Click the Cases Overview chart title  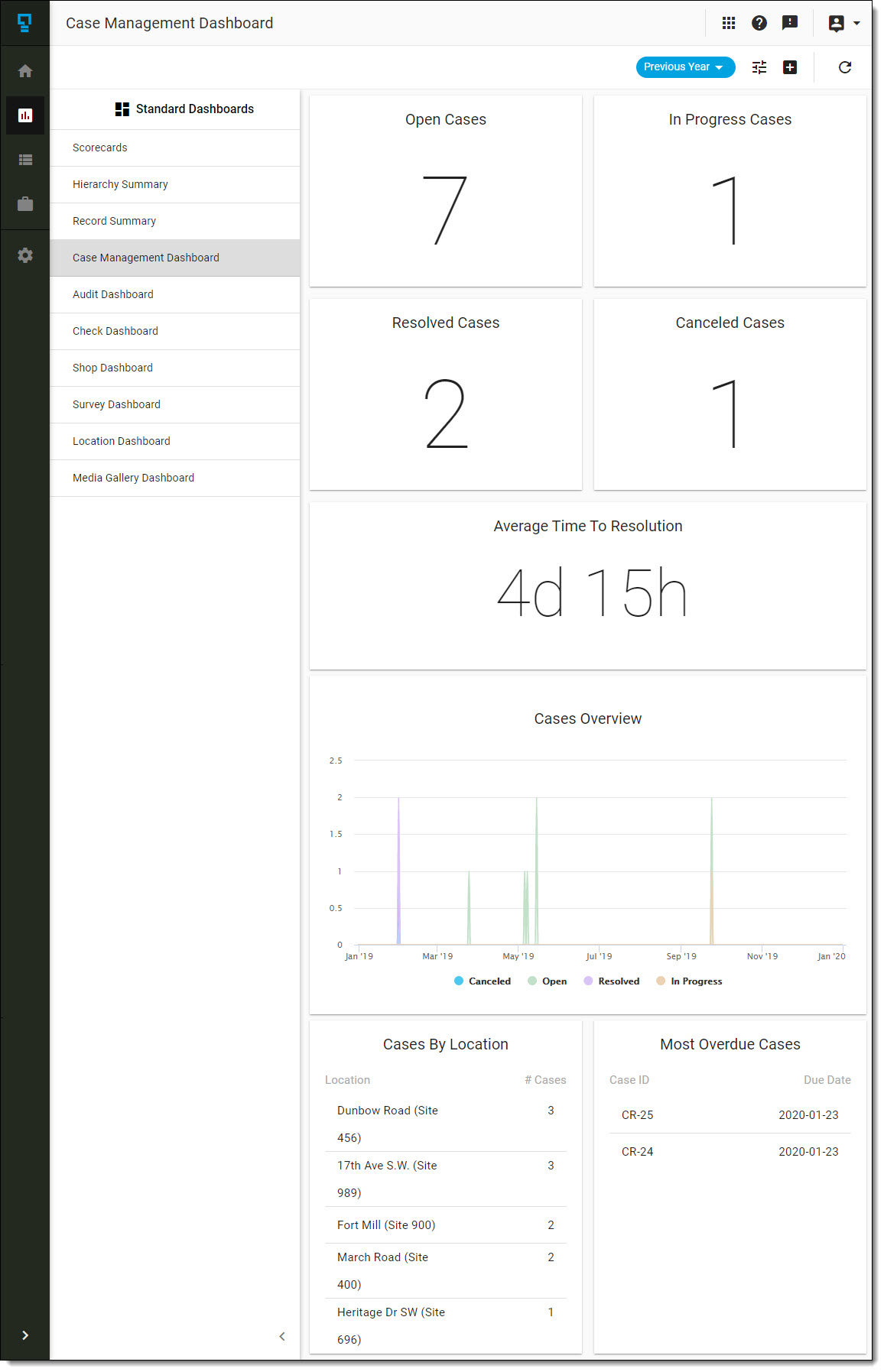(x=588, y=718)
